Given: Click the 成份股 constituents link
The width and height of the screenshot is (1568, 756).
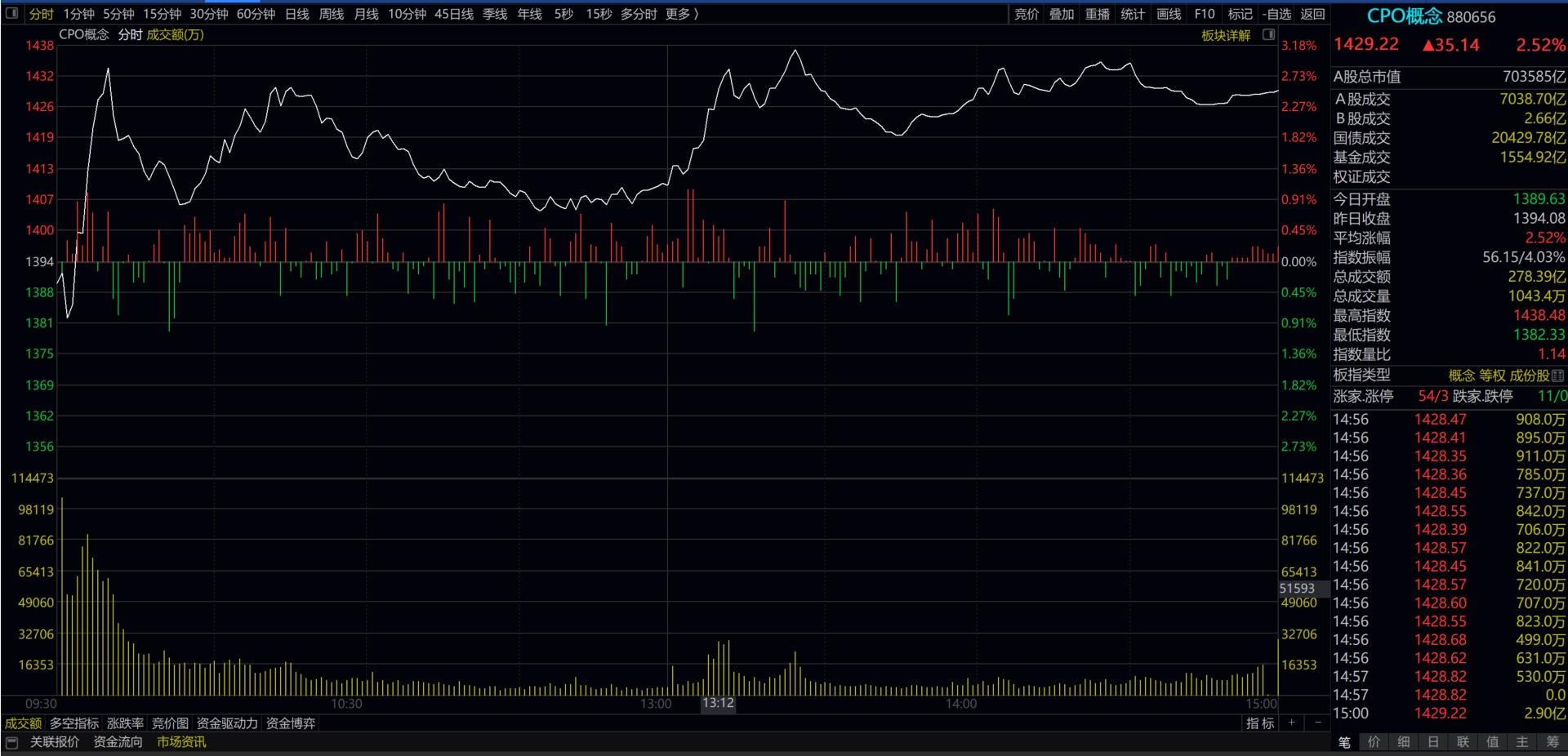Looking at the screenshot, I should pyautogui.click(x=1530, y=376).
